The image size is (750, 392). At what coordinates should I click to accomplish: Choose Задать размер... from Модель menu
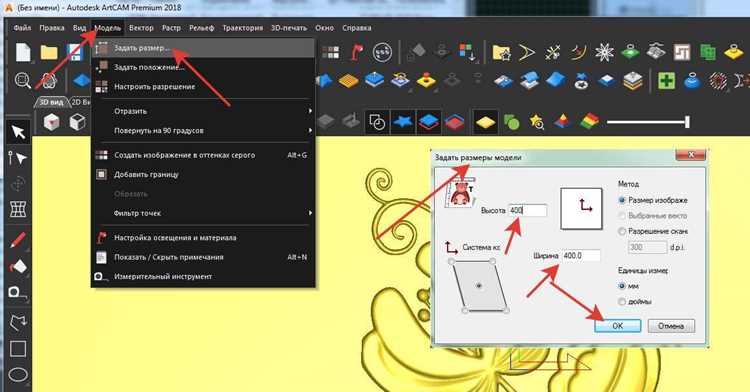204,48
